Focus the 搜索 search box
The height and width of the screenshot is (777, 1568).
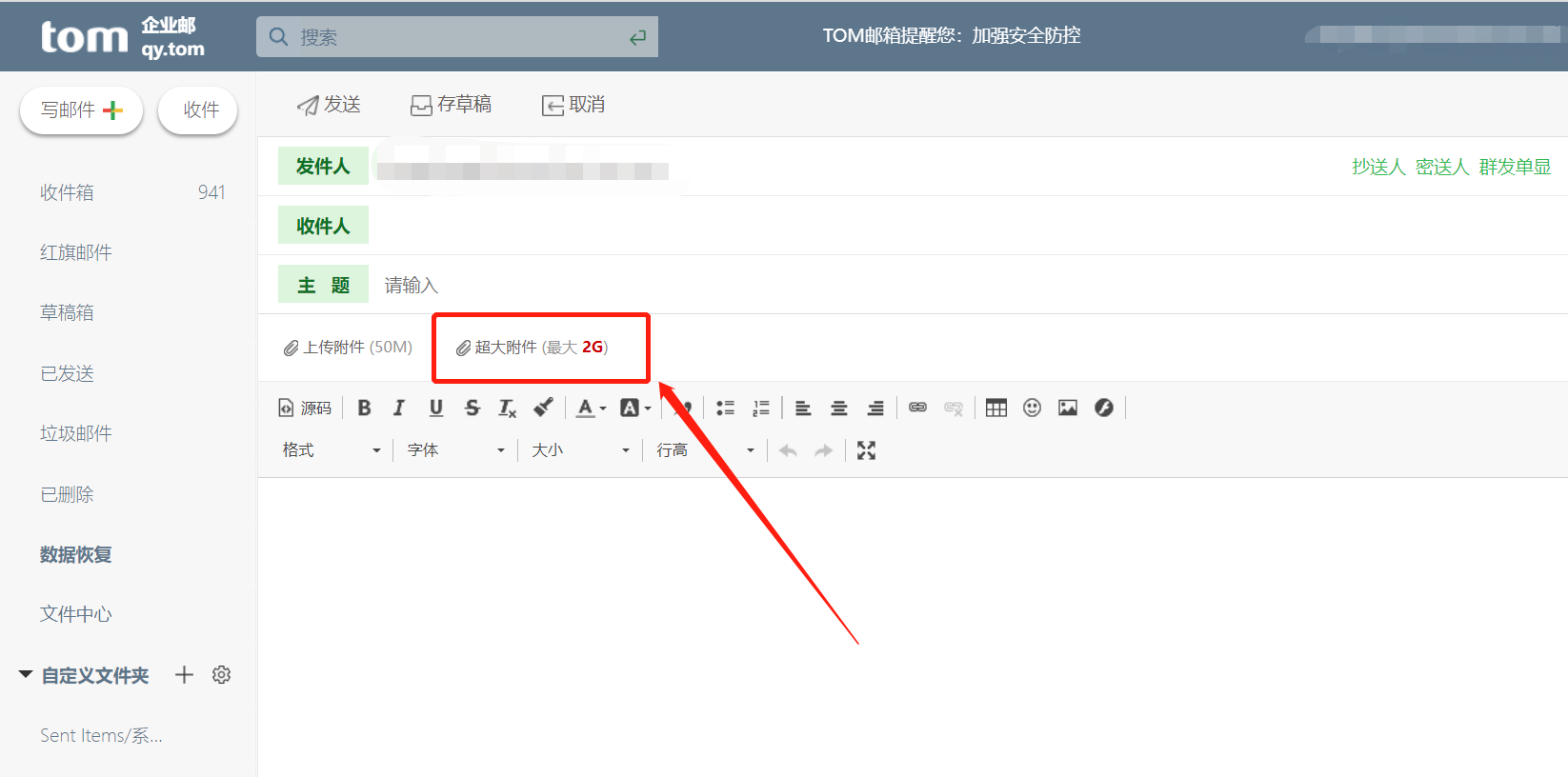click(457, 37)
